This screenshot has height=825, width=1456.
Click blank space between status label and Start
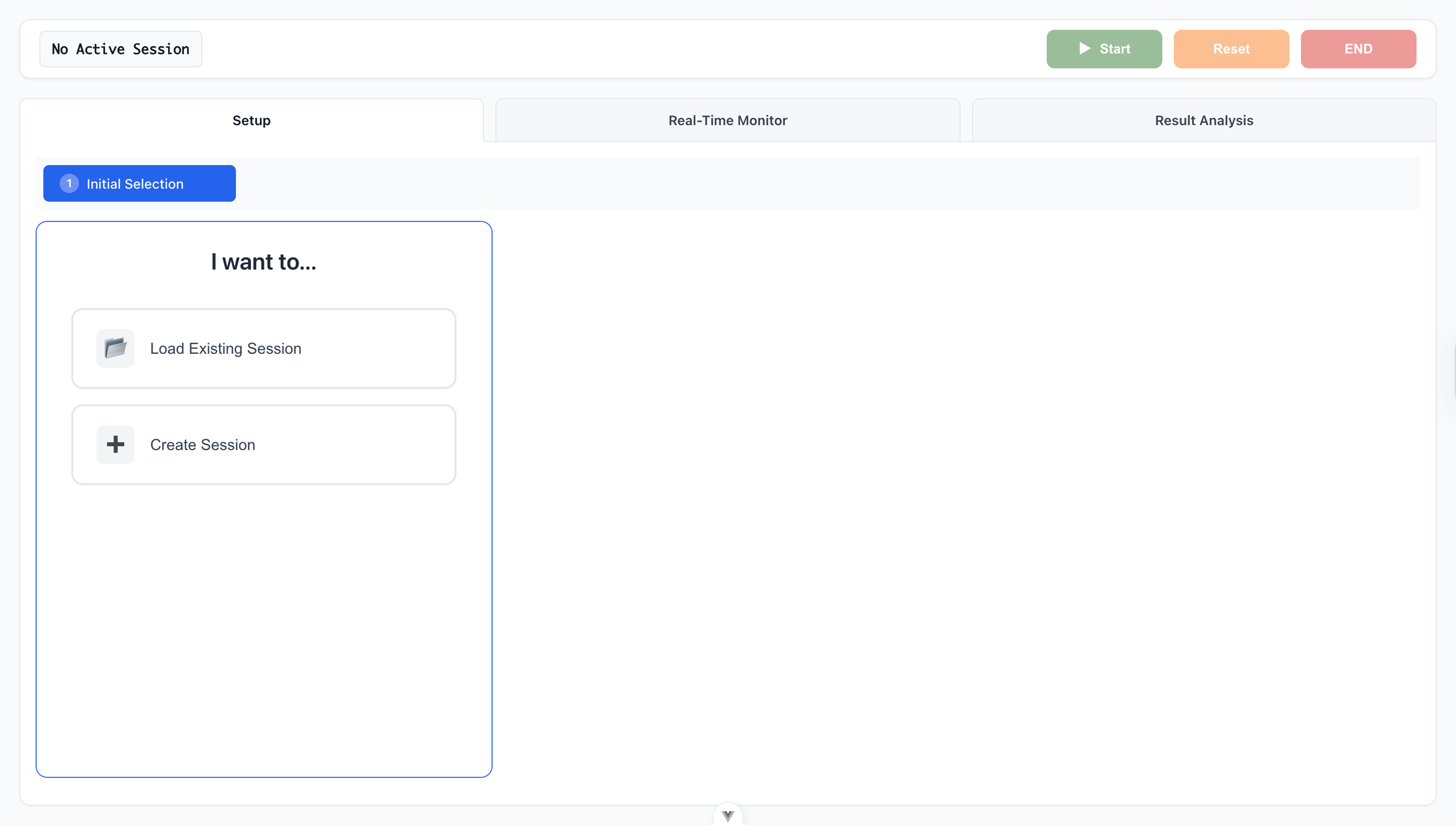[x=624, y=49]
